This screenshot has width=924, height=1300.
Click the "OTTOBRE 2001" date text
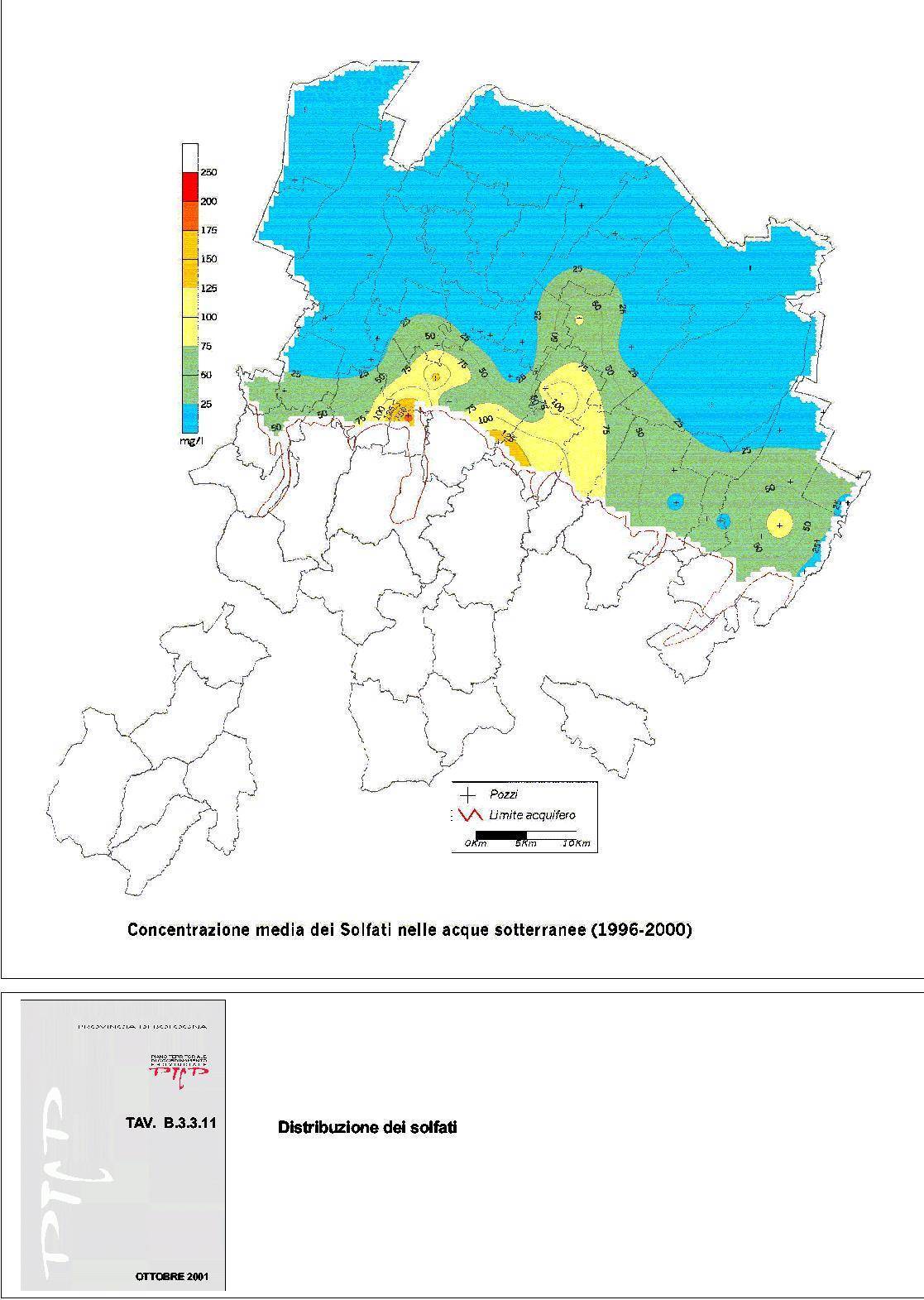click(x=172, y=1277)
